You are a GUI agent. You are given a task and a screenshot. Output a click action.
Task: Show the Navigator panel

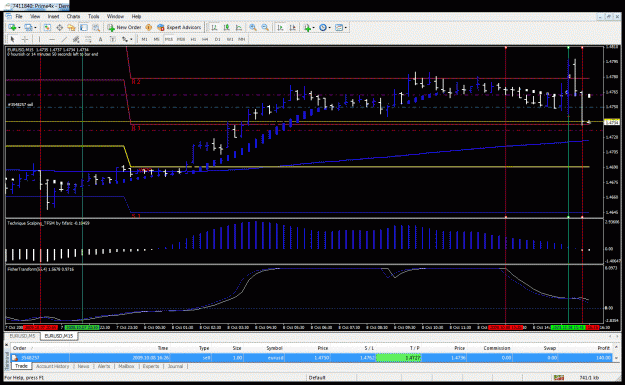[x=71, y=28]
